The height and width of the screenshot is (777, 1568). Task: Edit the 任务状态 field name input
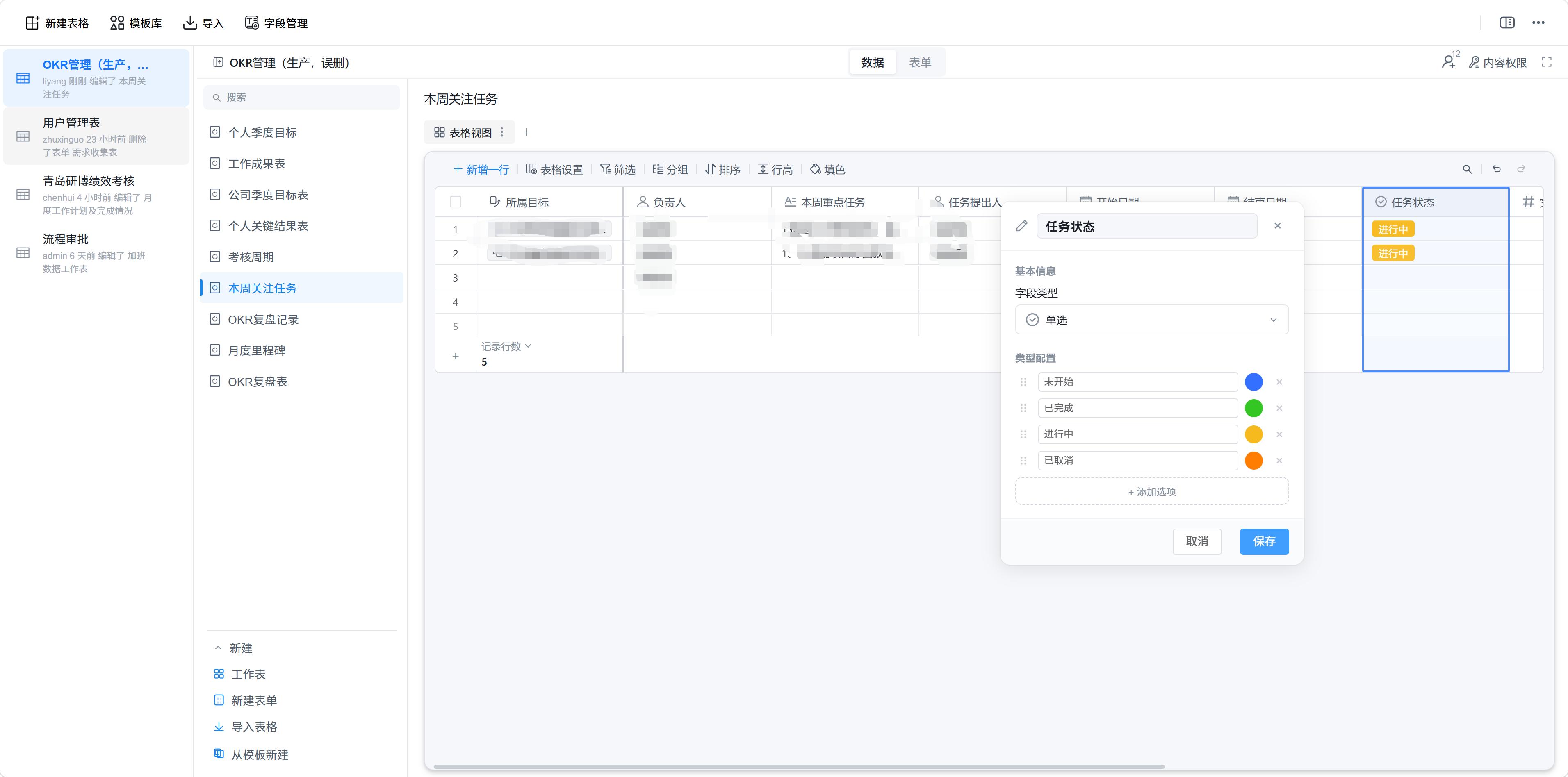(1147, 226)
